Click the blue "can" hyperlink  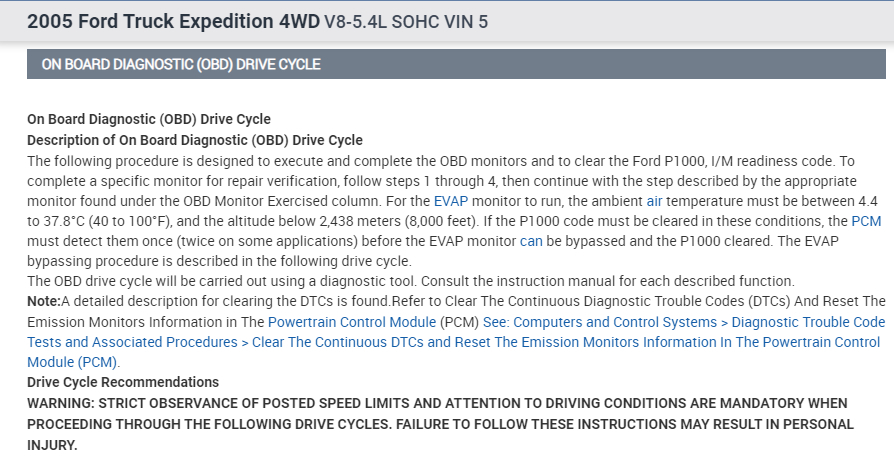pos(531,241)
